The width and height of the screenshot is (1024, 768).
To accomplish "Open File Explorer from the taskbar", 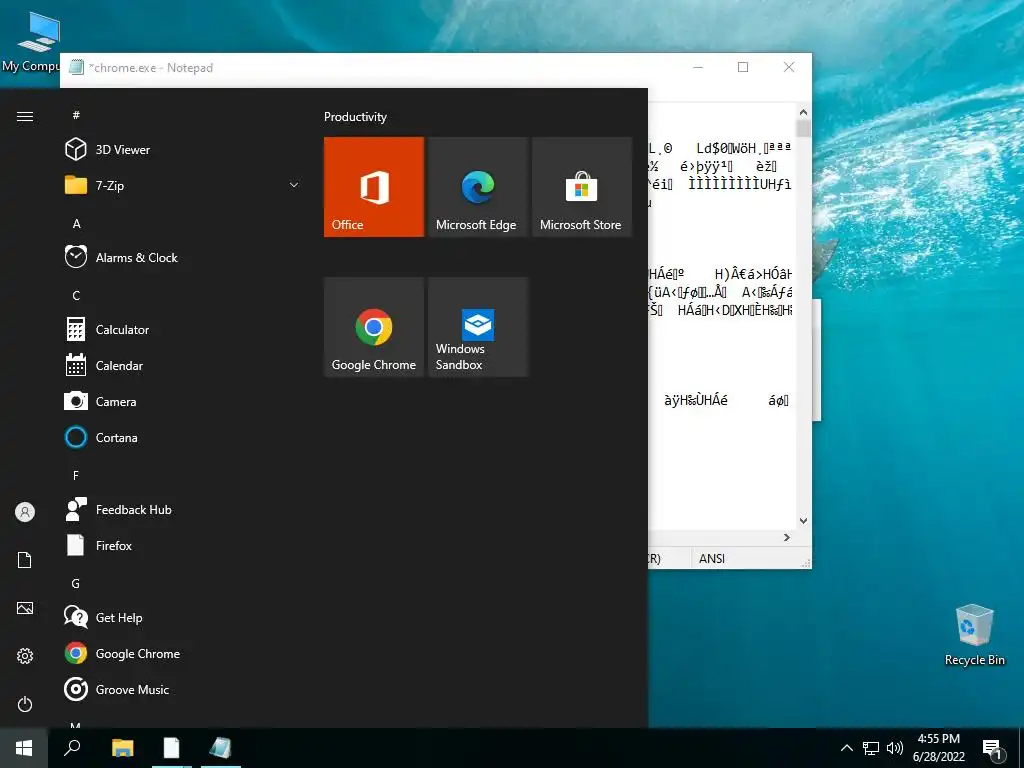I will pyautogui.click(x=123, y=748).
